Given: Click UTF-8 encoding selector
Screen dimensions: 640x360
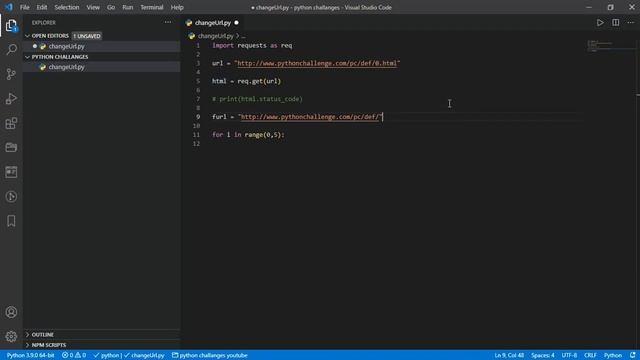Looking at the screenshot, I should [x=569, y=356].
